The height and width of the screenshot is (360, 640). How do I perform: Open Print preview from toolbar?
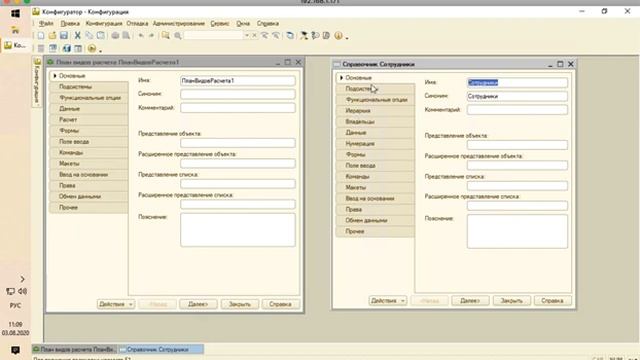pyautogui.click(x=127, y=36)
